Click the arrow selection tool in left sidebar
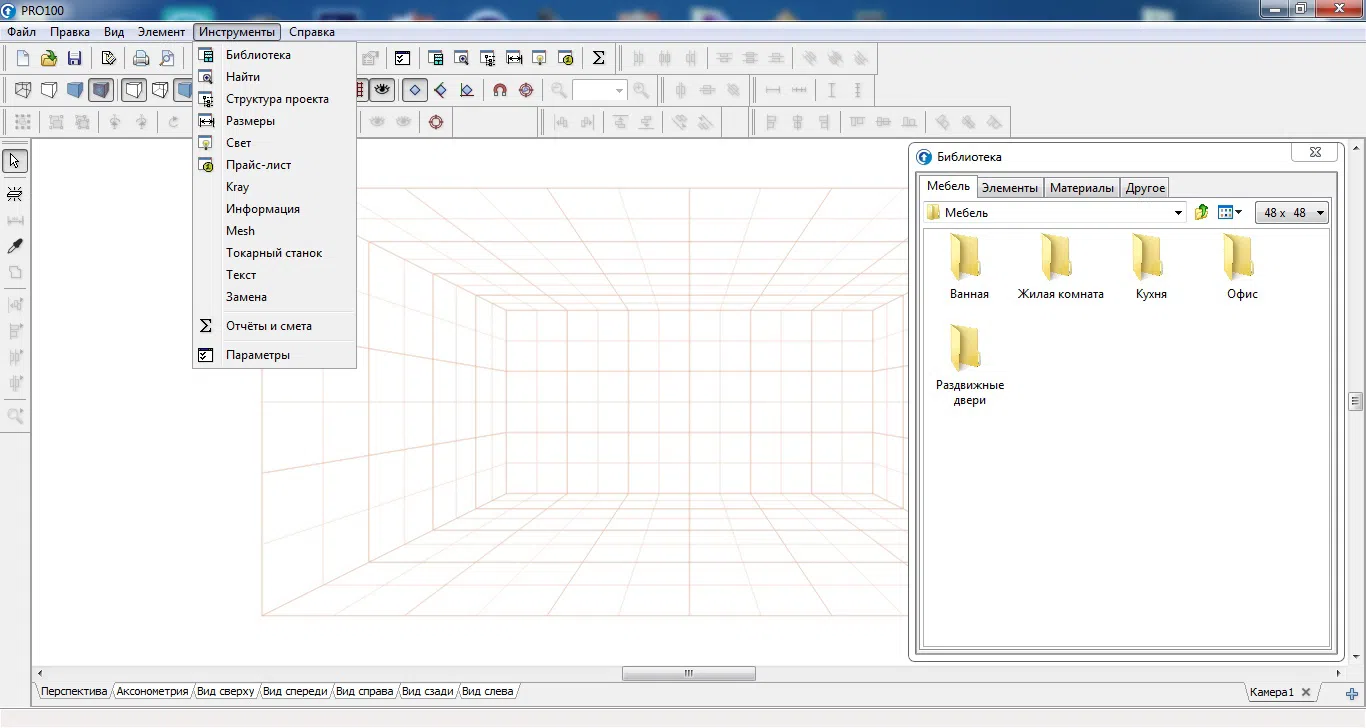This screenshot has width=1366, height=728. [15, 161]
